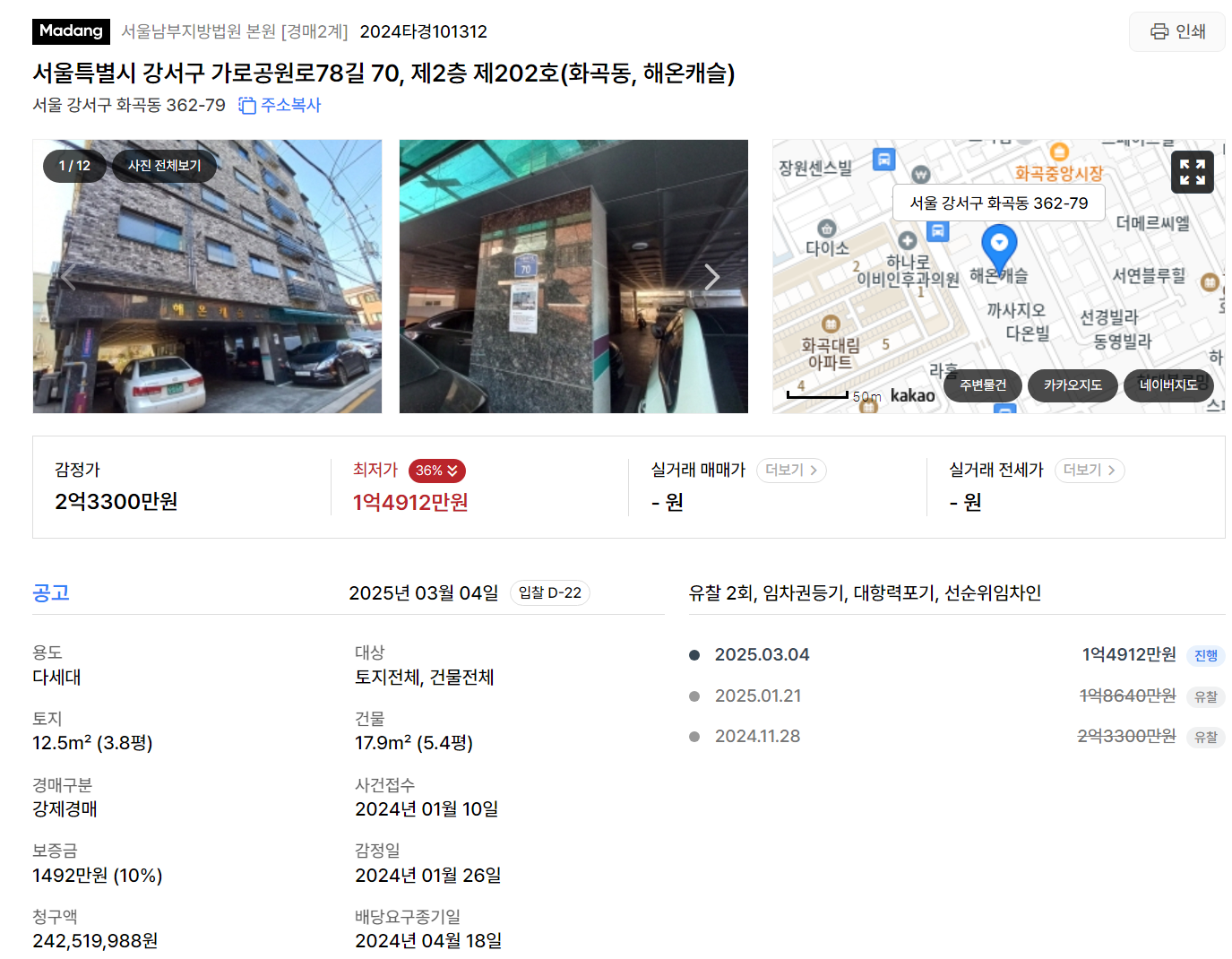1232x959 pixels.
Task: Expand the map to fullscreen
Action: [x=1192, y=172]
